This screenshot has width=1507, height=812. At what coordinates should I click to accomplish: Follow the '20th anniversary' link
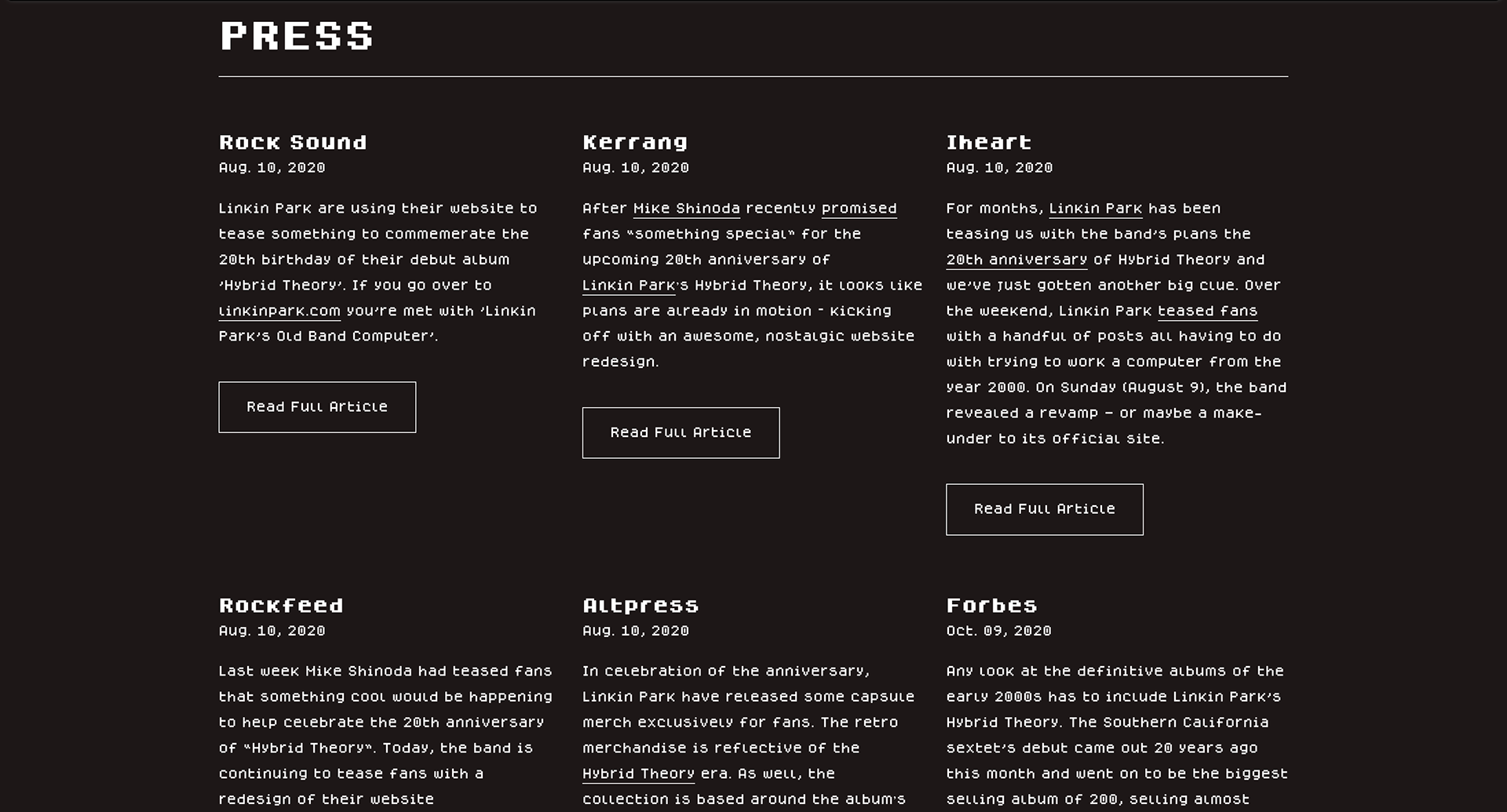(1016, 260)
